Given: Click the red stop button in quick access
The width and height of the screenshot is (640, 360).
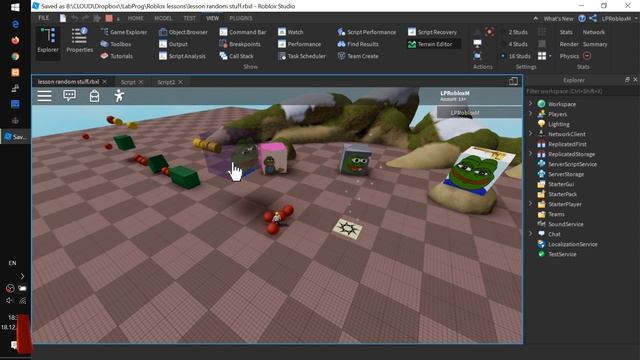Looking at the screenshot, I should [109, 18].
